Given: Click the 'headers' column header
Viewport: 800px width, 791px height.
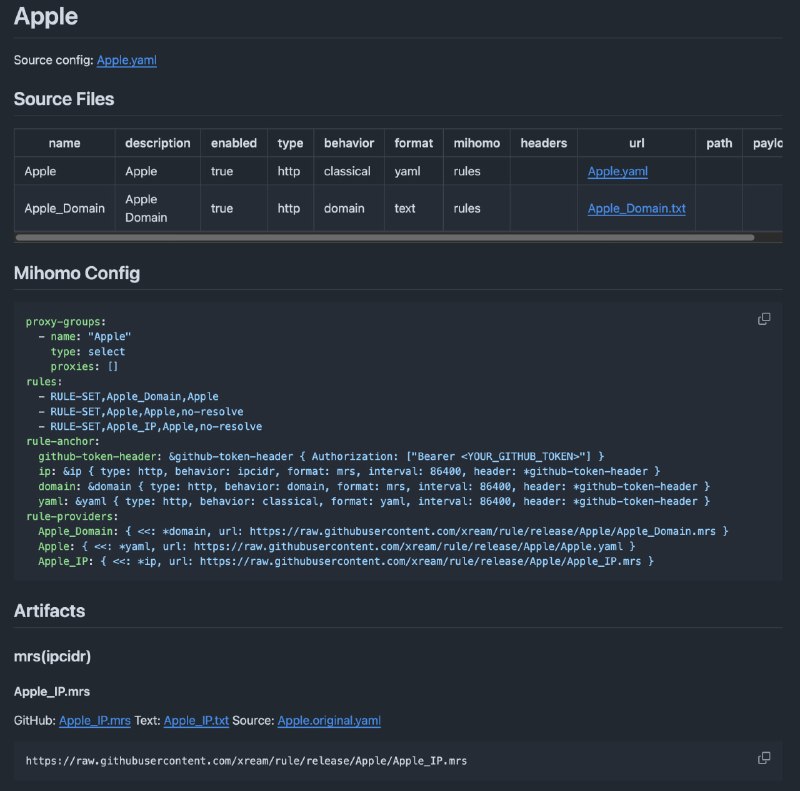Looking at the screenshot, I should coord(543,143).
